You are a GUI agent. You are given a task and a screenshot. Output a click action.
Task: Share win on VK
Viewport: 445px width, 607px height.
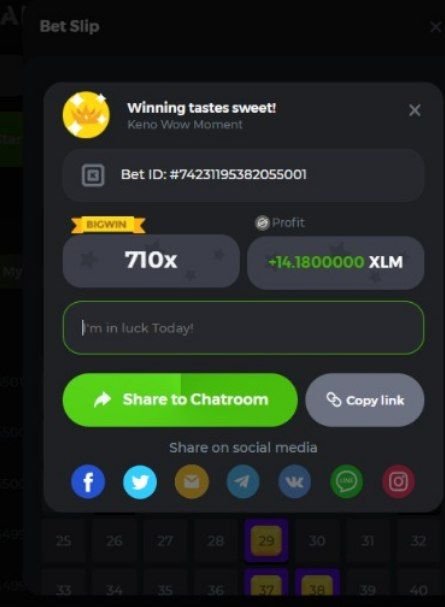pos(295,482)
